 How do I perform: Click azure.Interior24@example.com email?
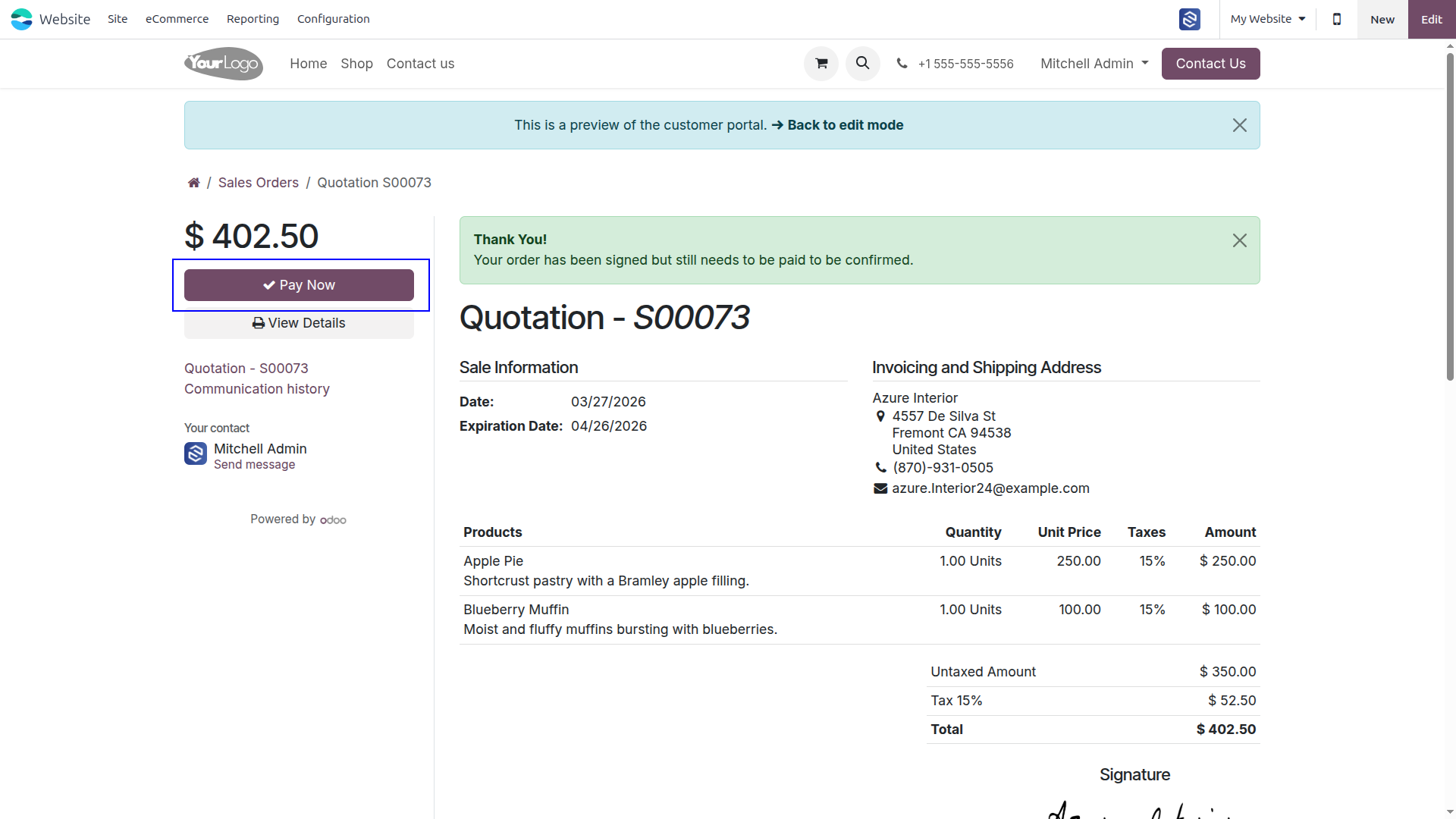pyautogui.click(x=990, y=488)
